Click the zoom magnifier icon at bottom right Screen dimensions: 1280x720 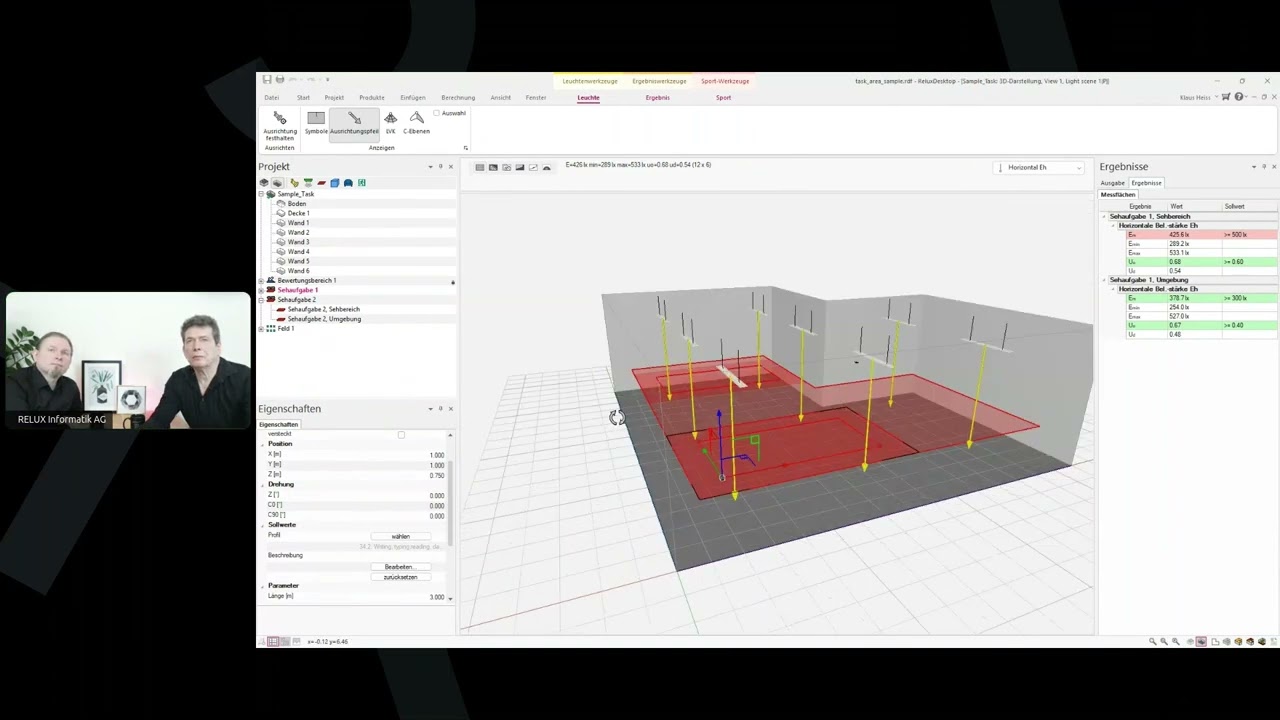click(1152, 641)
